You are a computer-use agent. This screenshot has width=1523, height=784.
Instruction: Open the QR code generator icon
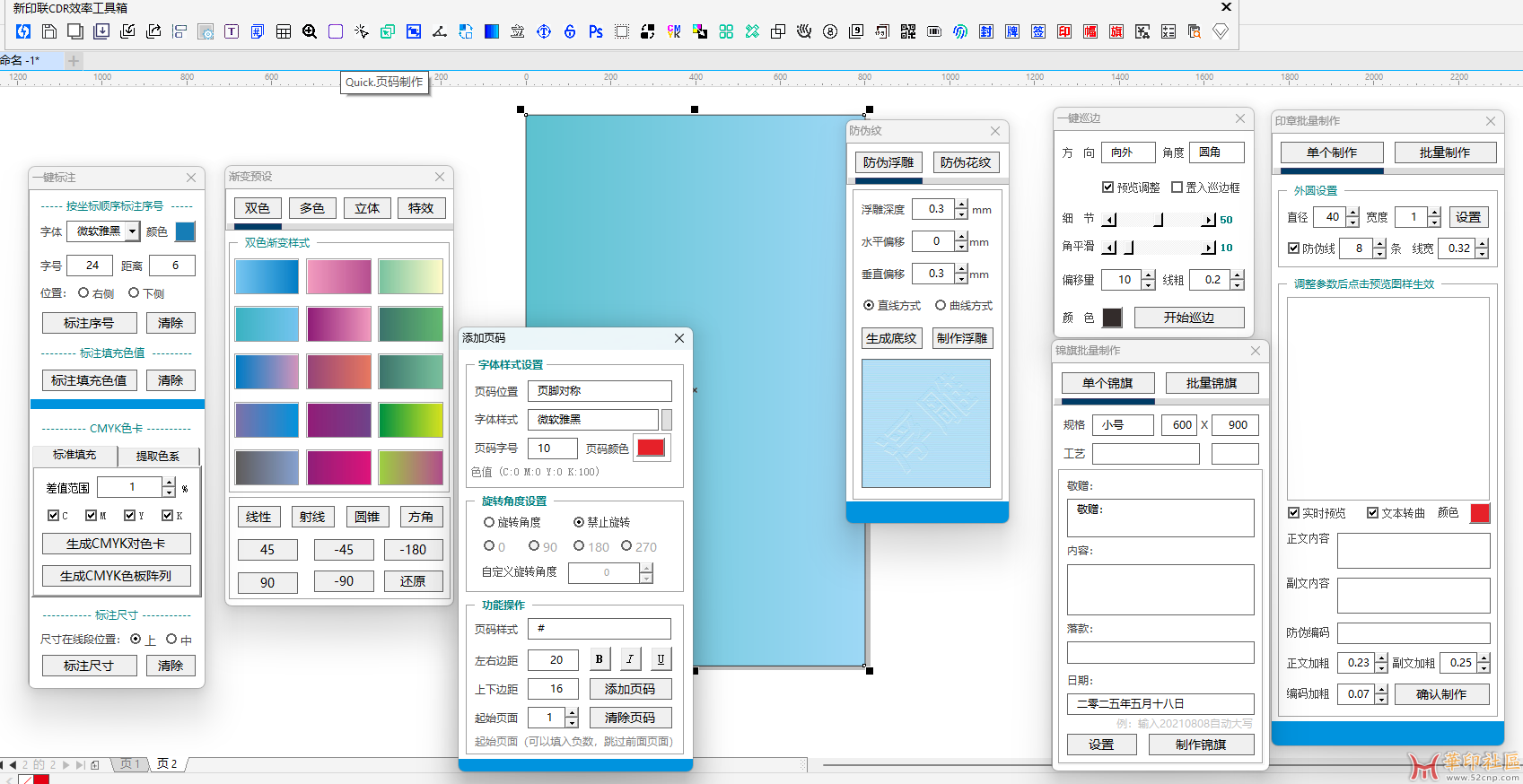click(908, 31)
